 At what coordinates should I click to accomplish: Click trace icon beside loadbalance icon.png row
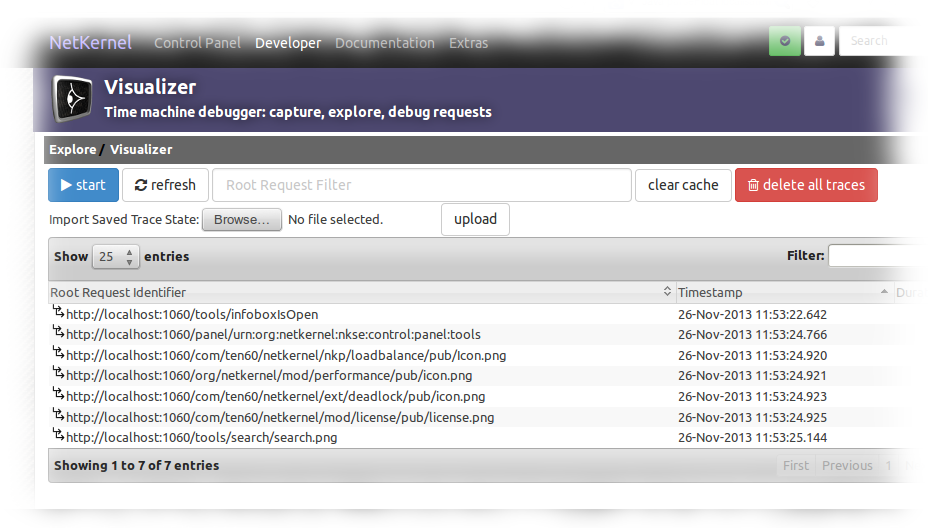(58, 352)
